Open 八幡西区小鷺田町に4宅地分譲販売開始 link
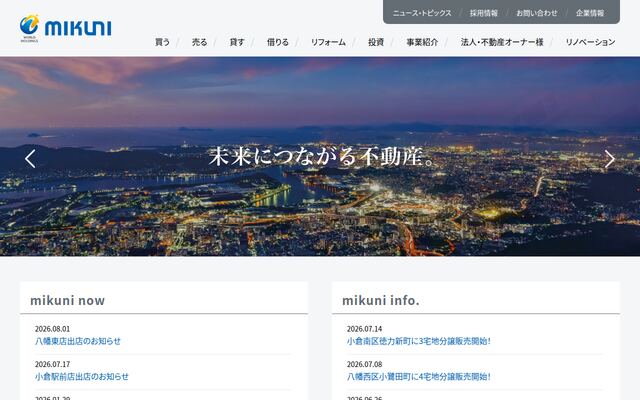The image size is (640, 400). (419, 376)
